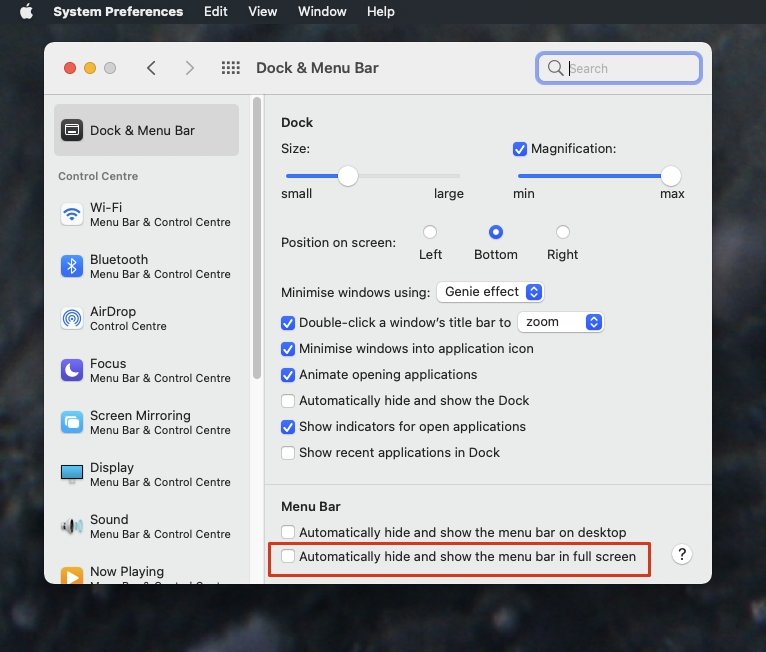Select the Focus moon icon
Viewport: 766px width, 652px height.
(72, 370)
